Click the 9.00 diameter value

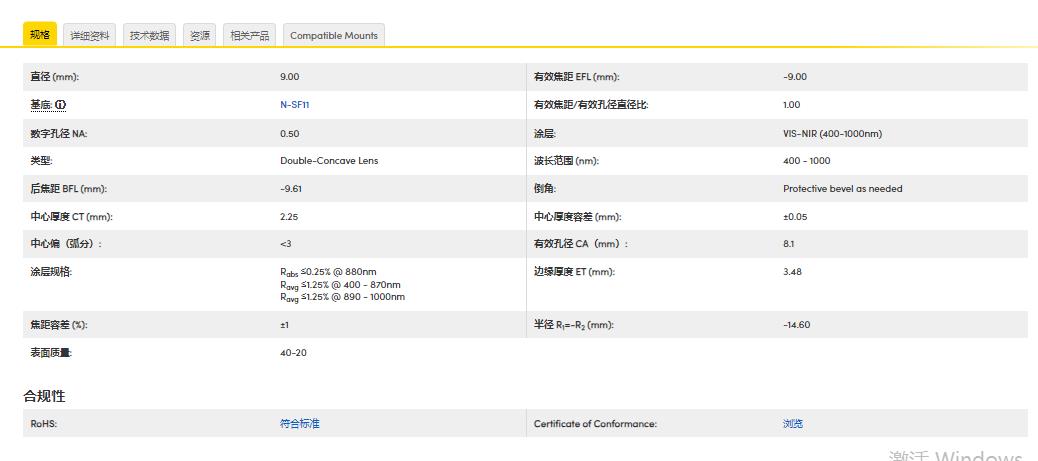coord(289,77)
